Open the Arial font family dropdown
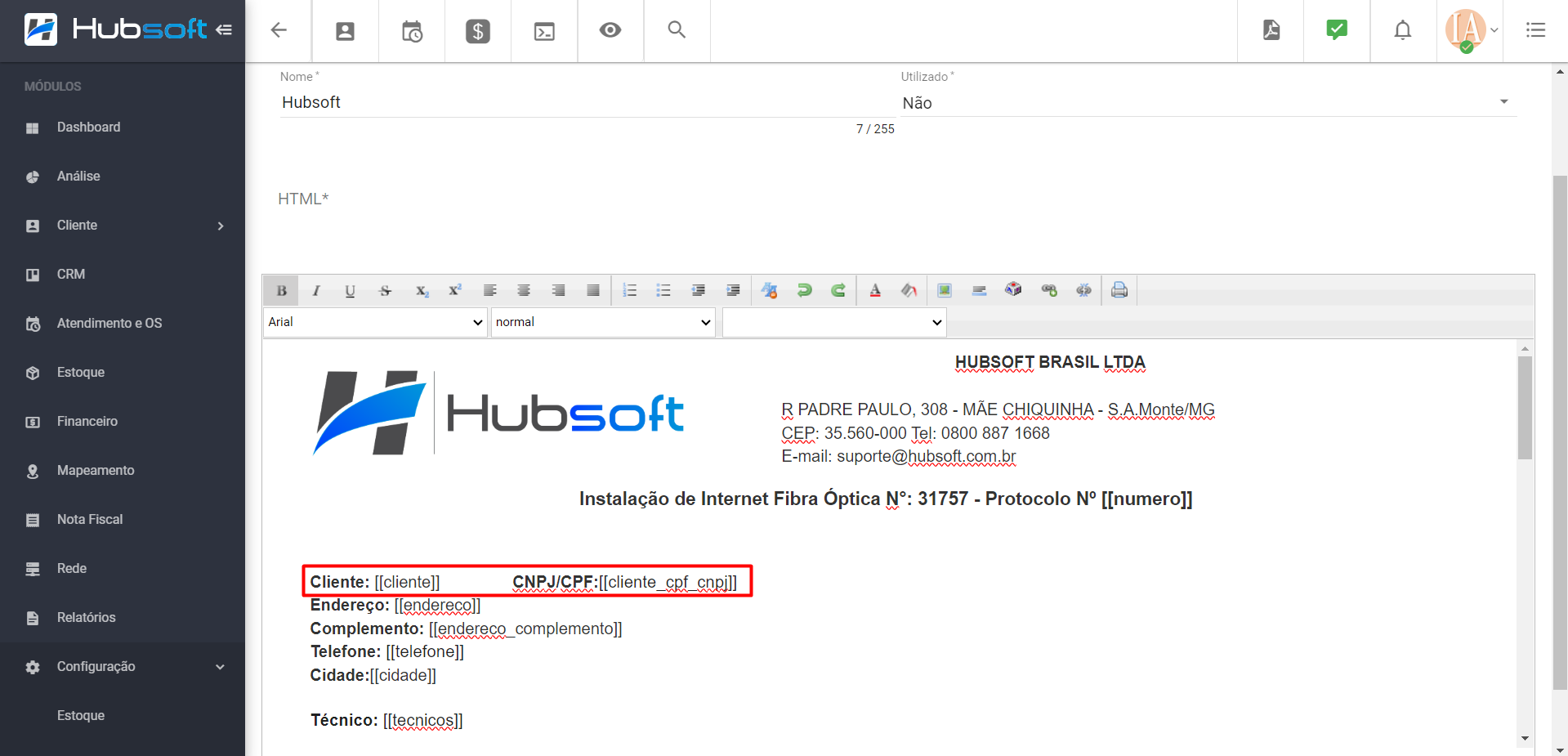The image size is (1568, 756). point(375,322)
